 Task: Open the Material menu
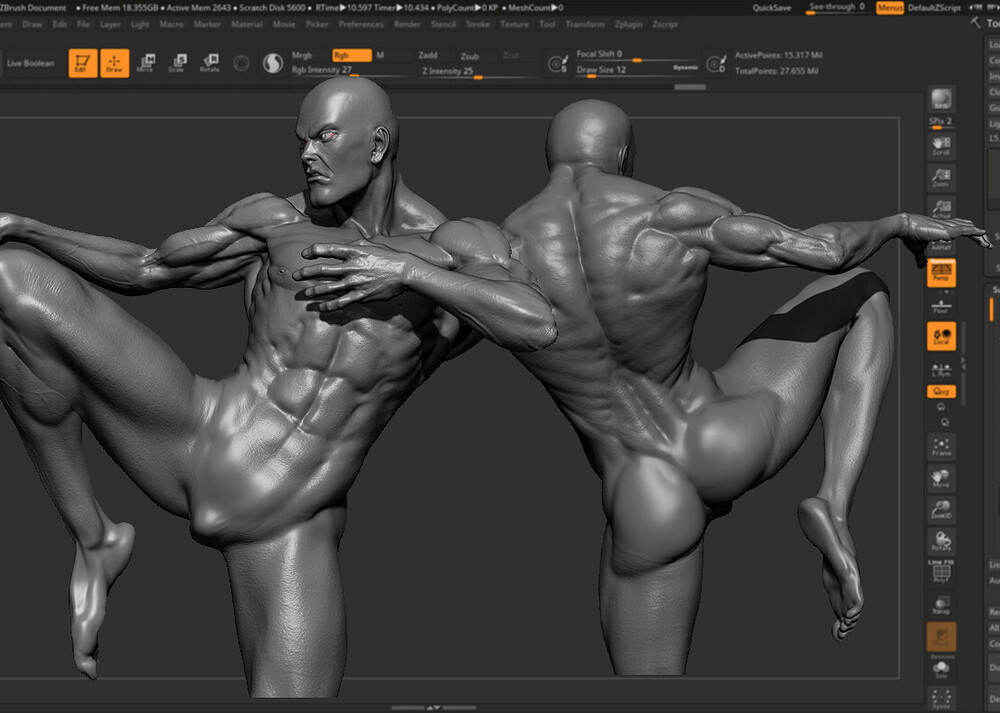click(x=247, y=24)
